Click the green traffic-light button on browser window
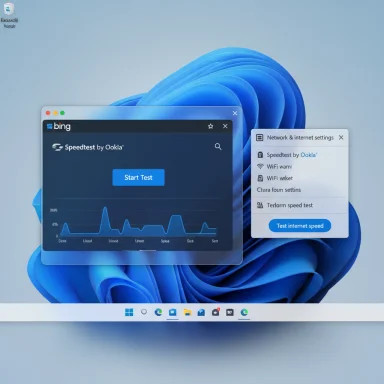384x384 pixels. pos(62,113)
